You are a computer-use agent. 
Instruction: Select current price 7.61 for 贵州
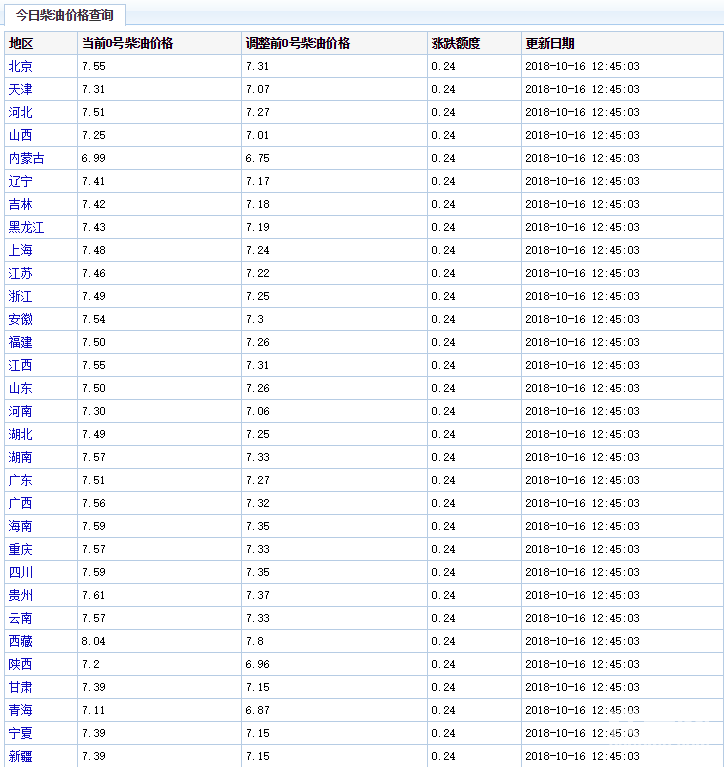[93, 595]
